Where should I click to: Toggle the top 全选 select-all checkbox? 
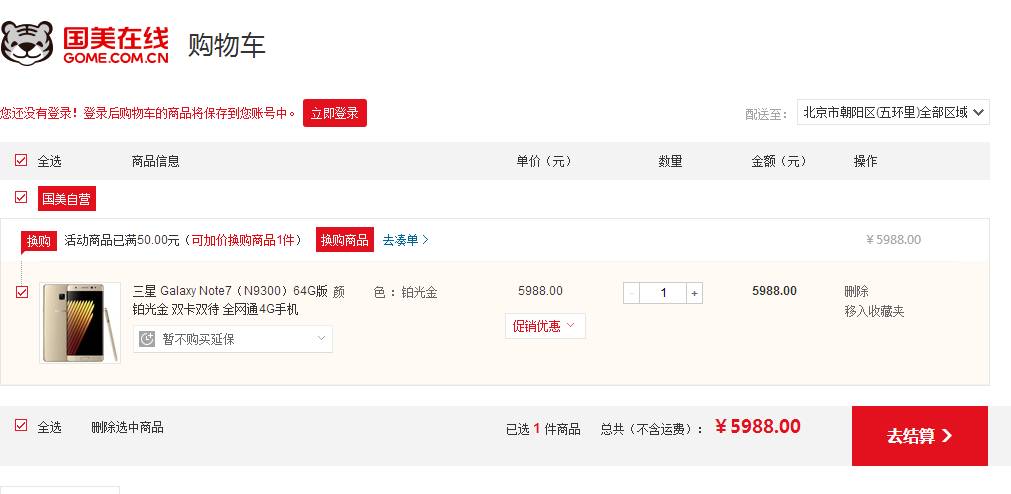tap(21, 160)
